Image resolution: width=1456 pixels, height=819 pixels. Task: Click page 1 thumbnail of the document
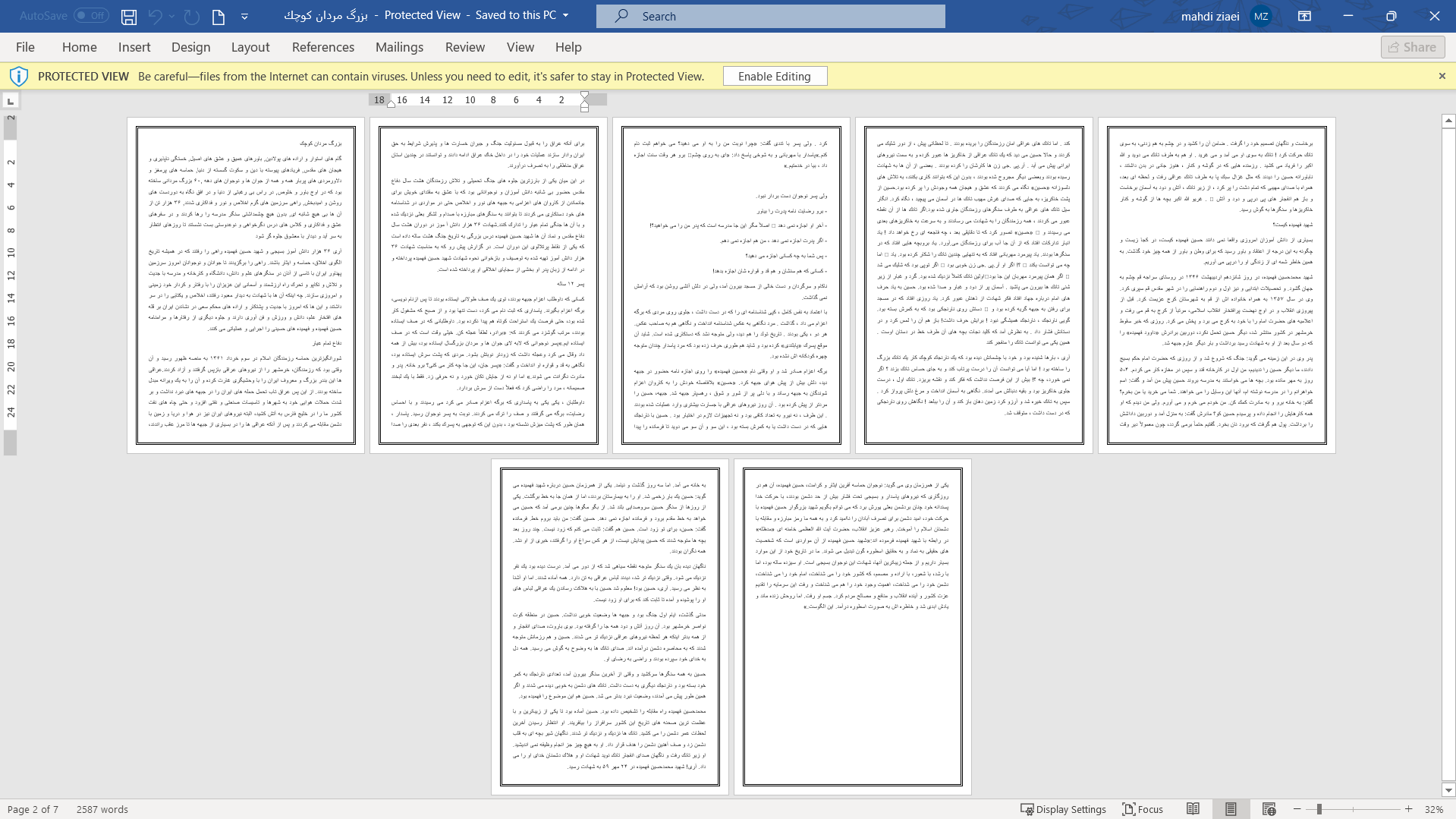(246, 285)
